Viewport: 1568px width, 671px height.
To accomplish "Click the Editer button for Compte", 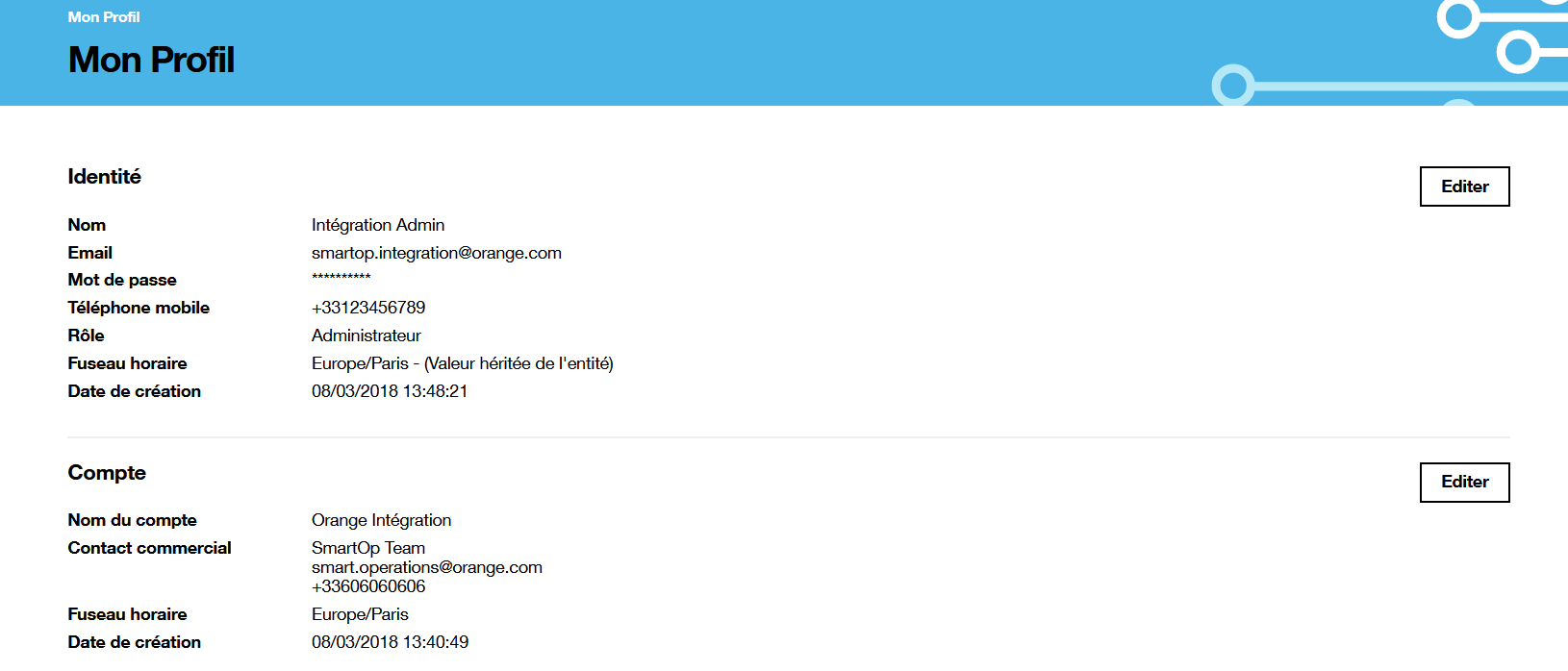I will [1464, 482].
